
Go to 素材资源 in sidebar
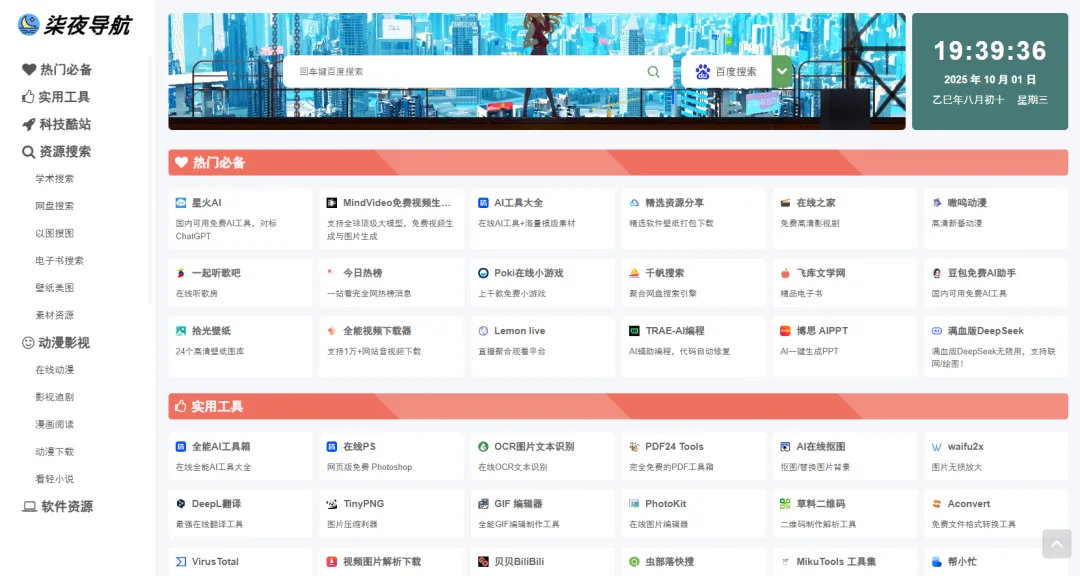(54, 315)
